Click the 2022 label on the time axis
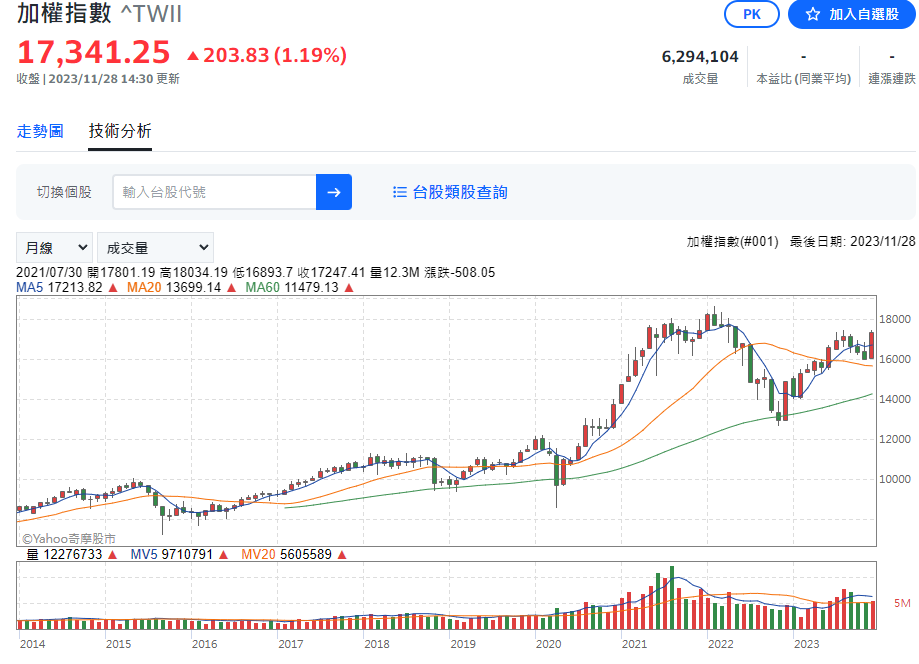The image size is (919, 664). [x=720, y=644]
